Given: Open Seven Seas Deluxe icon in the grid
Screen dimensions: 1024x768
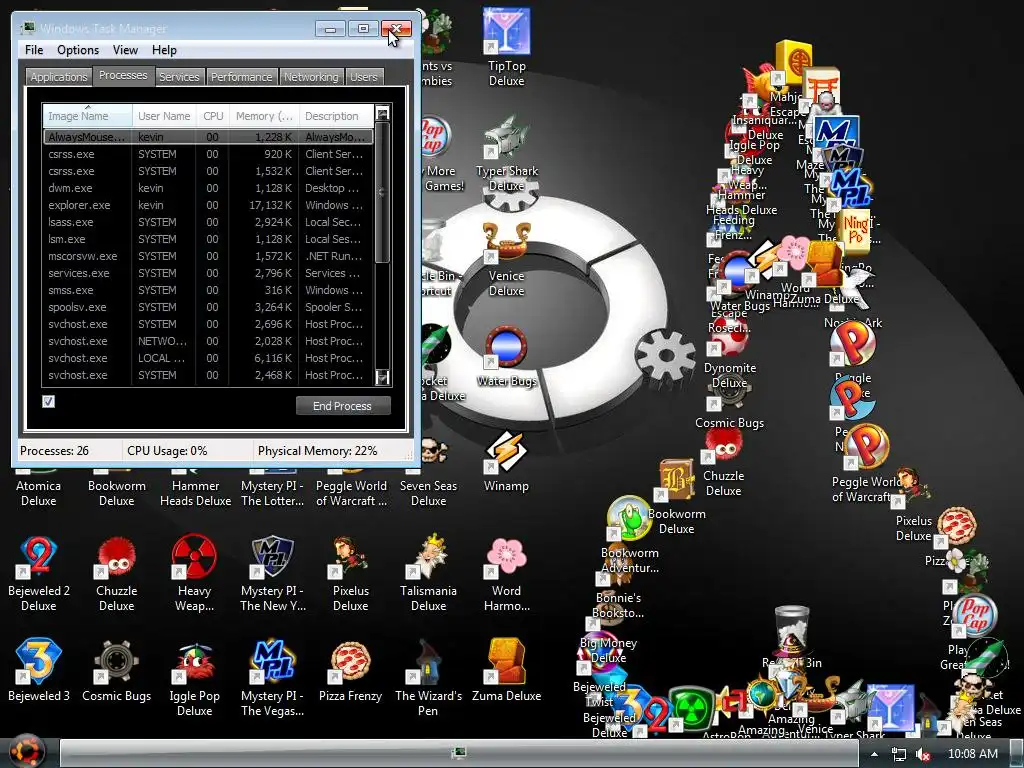Looking at the screenshot, I should pyautogui.click(x=428, y=475).
